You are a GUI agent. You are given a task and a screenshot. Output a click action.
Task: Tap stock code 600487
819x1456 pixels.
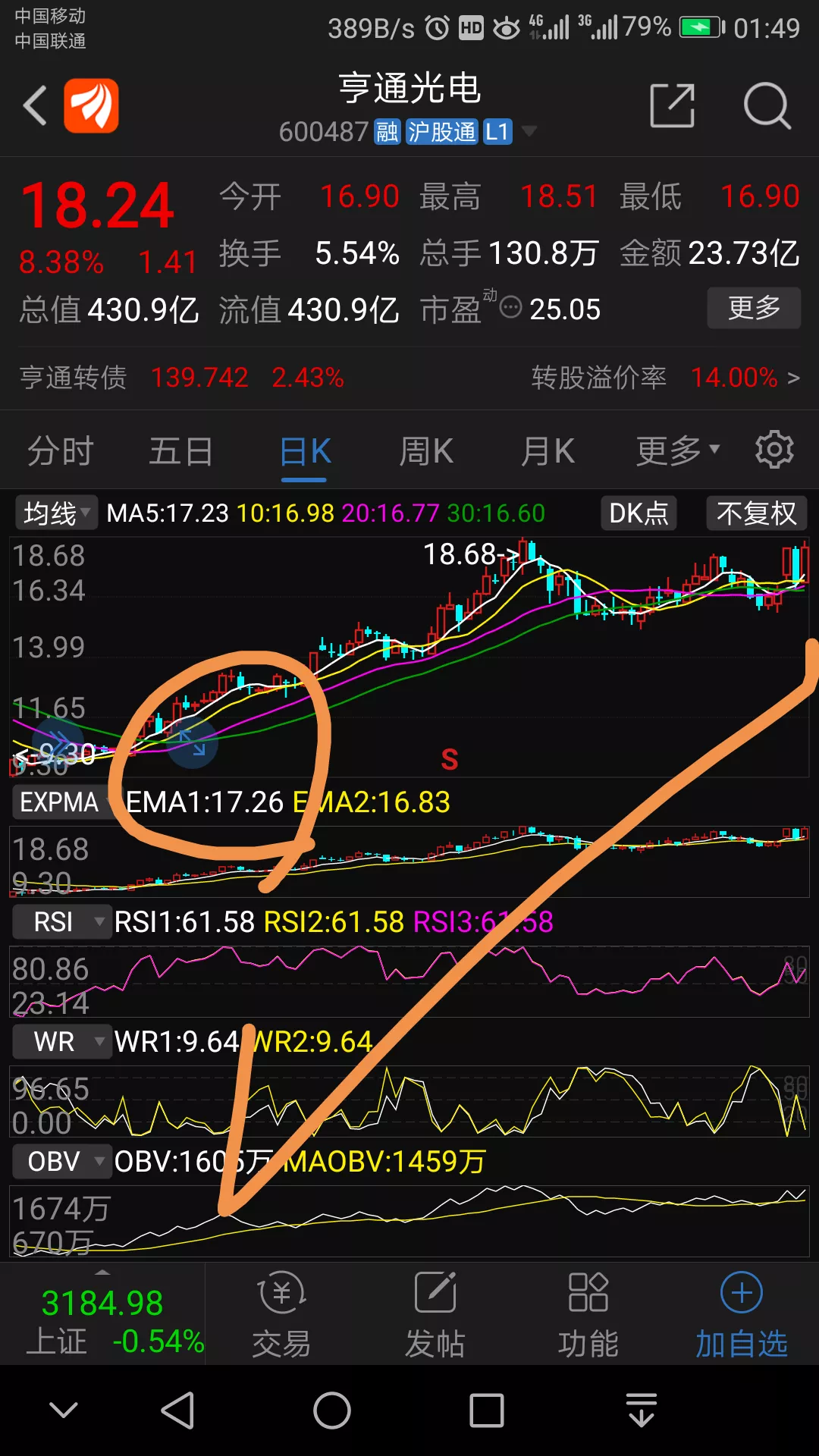324,132
